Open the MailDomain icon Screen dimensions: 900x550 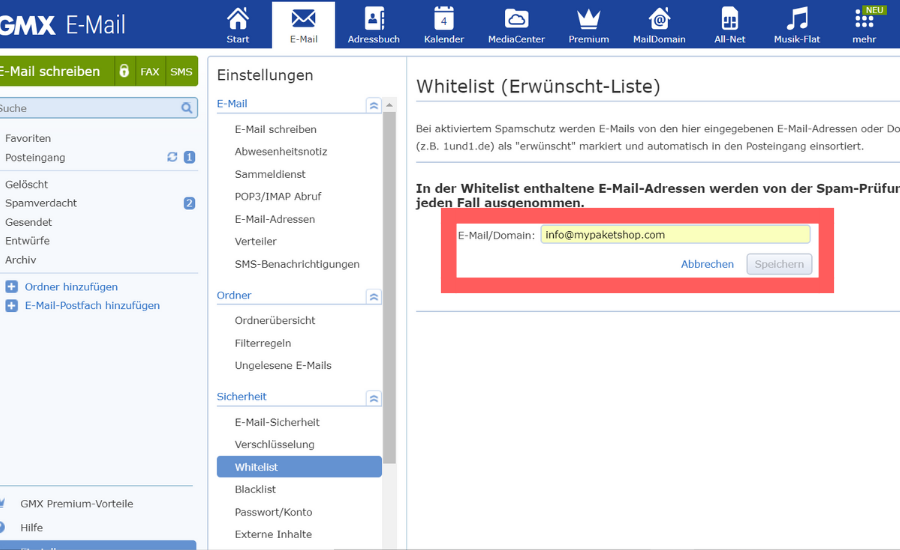tap(659, 19)
